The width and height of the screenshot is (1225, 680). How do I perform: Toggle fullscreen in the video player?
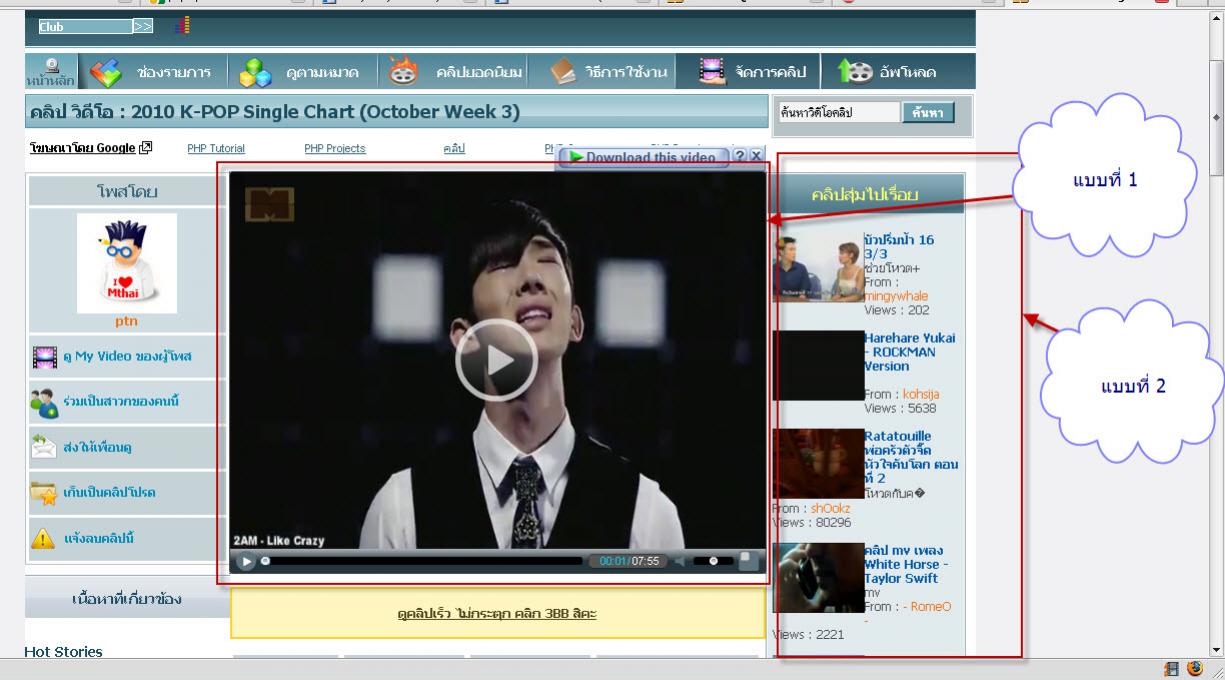click(x=749, y=561)
